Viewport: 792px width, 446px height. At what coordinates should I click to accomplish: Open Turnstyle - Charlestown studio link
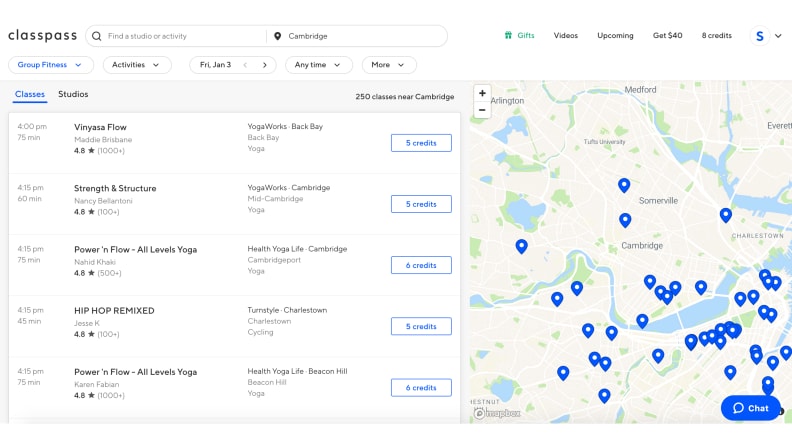[287, 310]
